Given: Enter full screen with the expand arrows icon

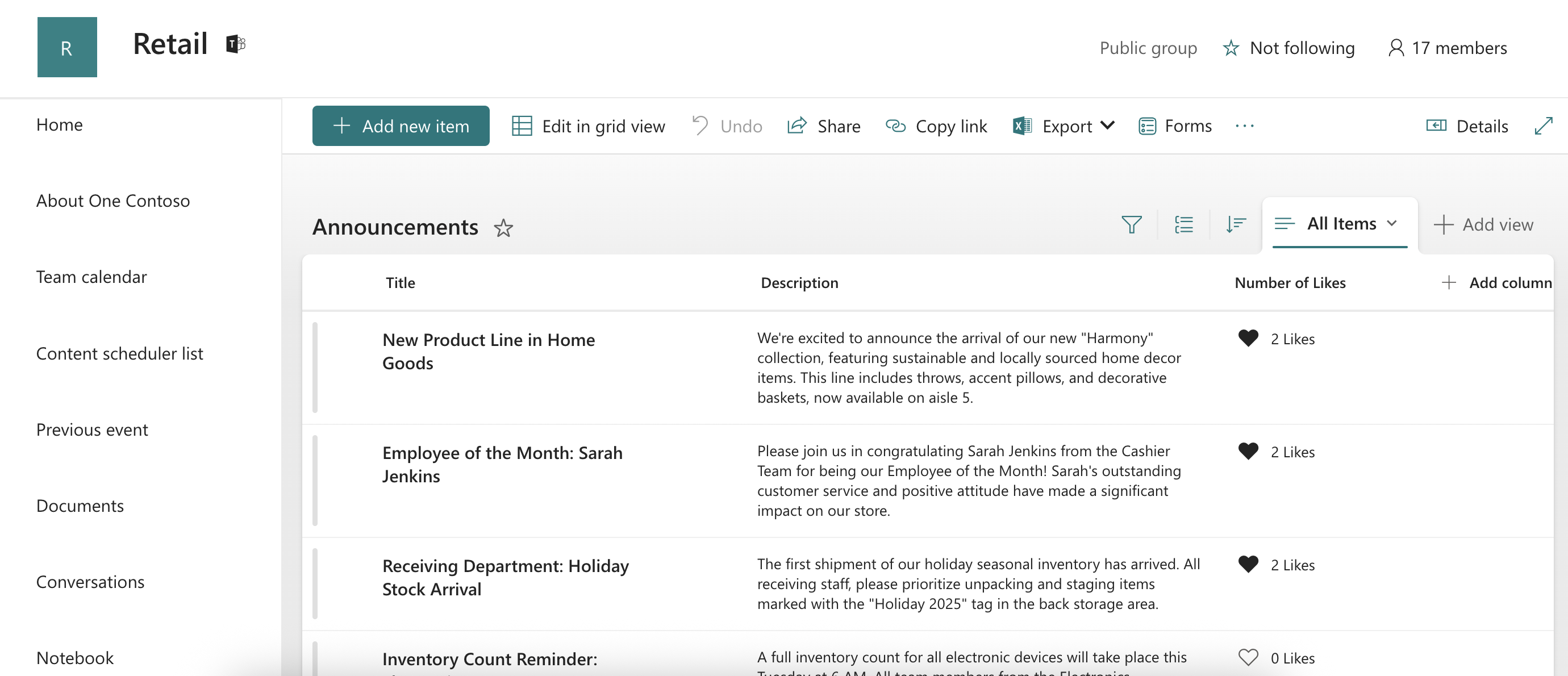Looking at the screenshot, I should point(1543,126).
